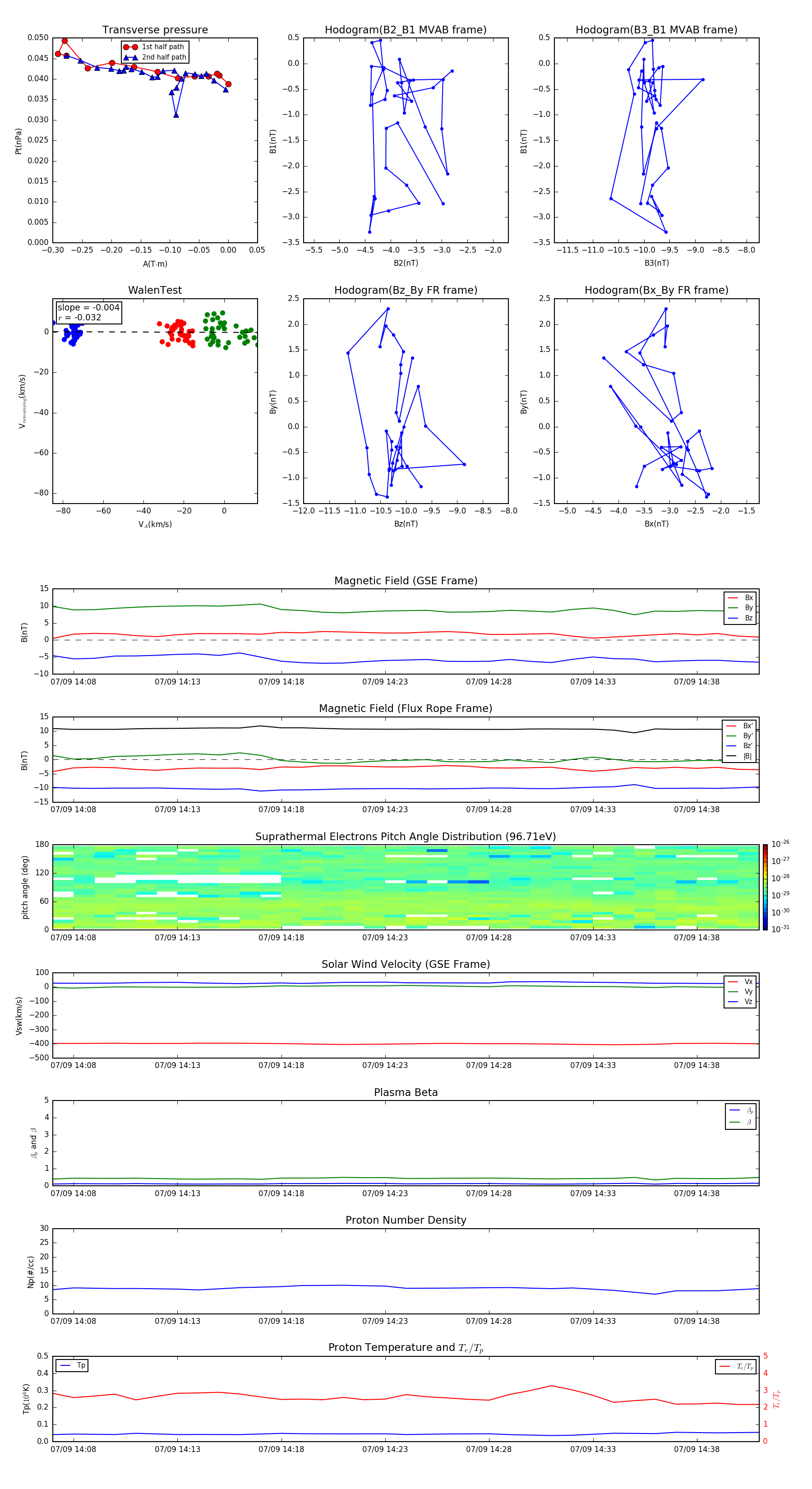This screenshot has height=1489, width=812.
Task: Click the 'Plasma Beta' plot title
Action: (x=406, y=1092)
